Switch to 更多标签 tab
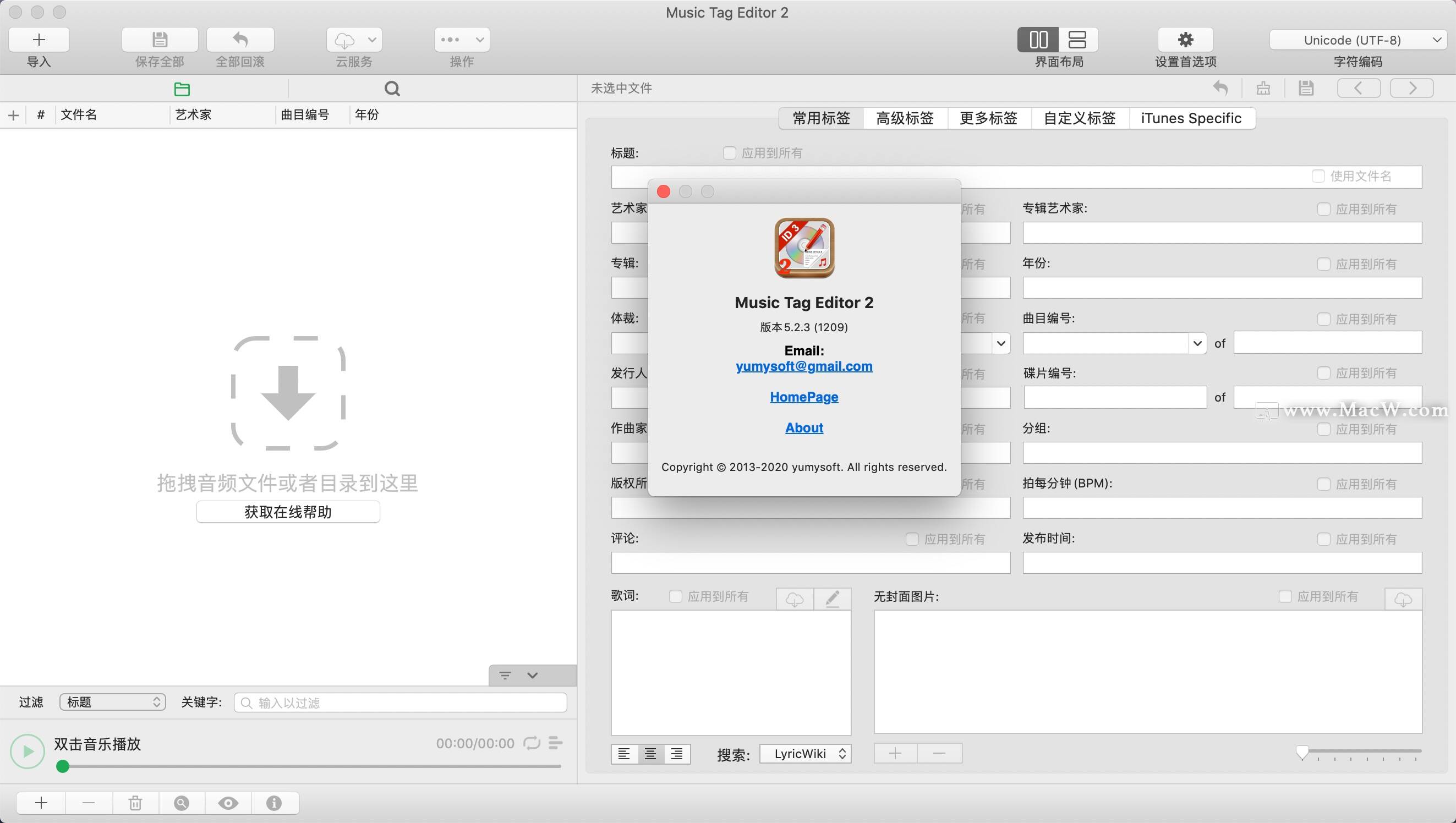The image size is (1456, 823). [989, 118]
